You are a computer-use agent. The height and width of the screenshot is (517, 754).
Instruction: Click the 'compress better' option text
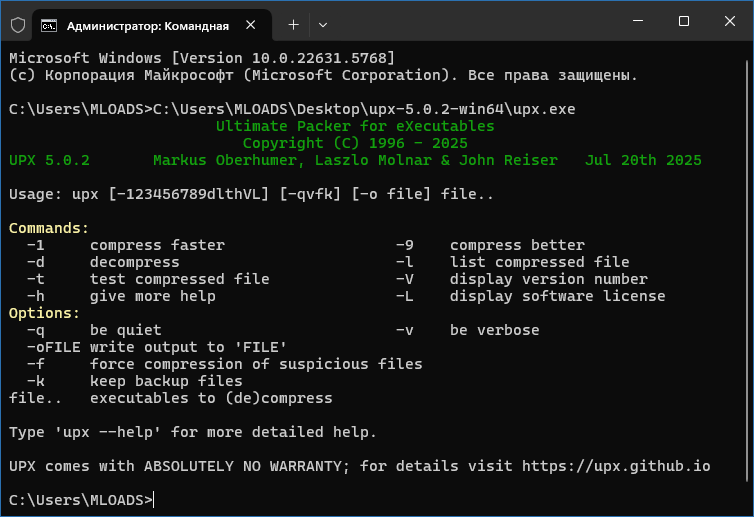tap(517, 245)
